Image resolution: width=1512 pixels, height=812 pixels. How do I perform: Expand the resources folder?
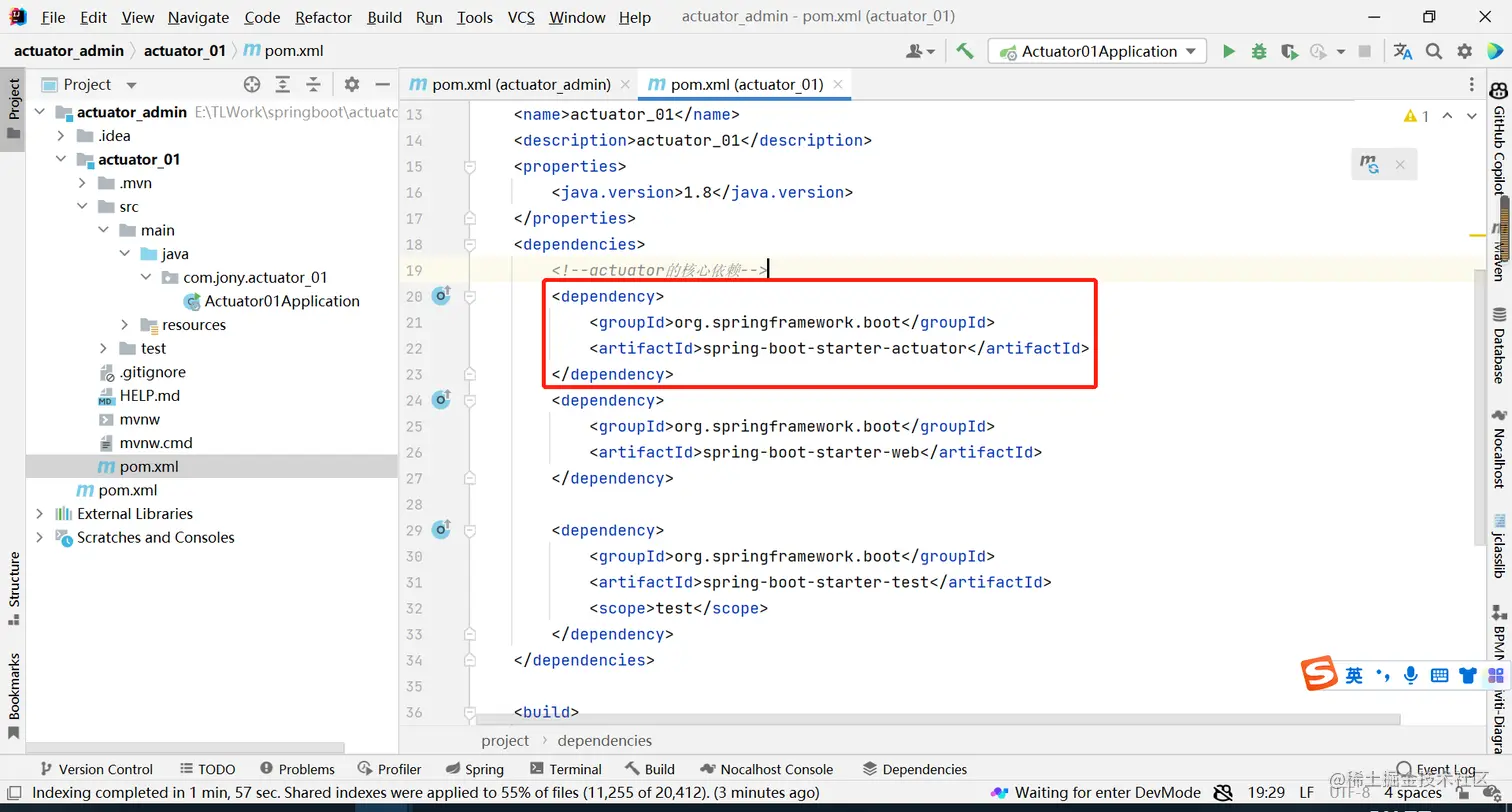click(124, 325)
